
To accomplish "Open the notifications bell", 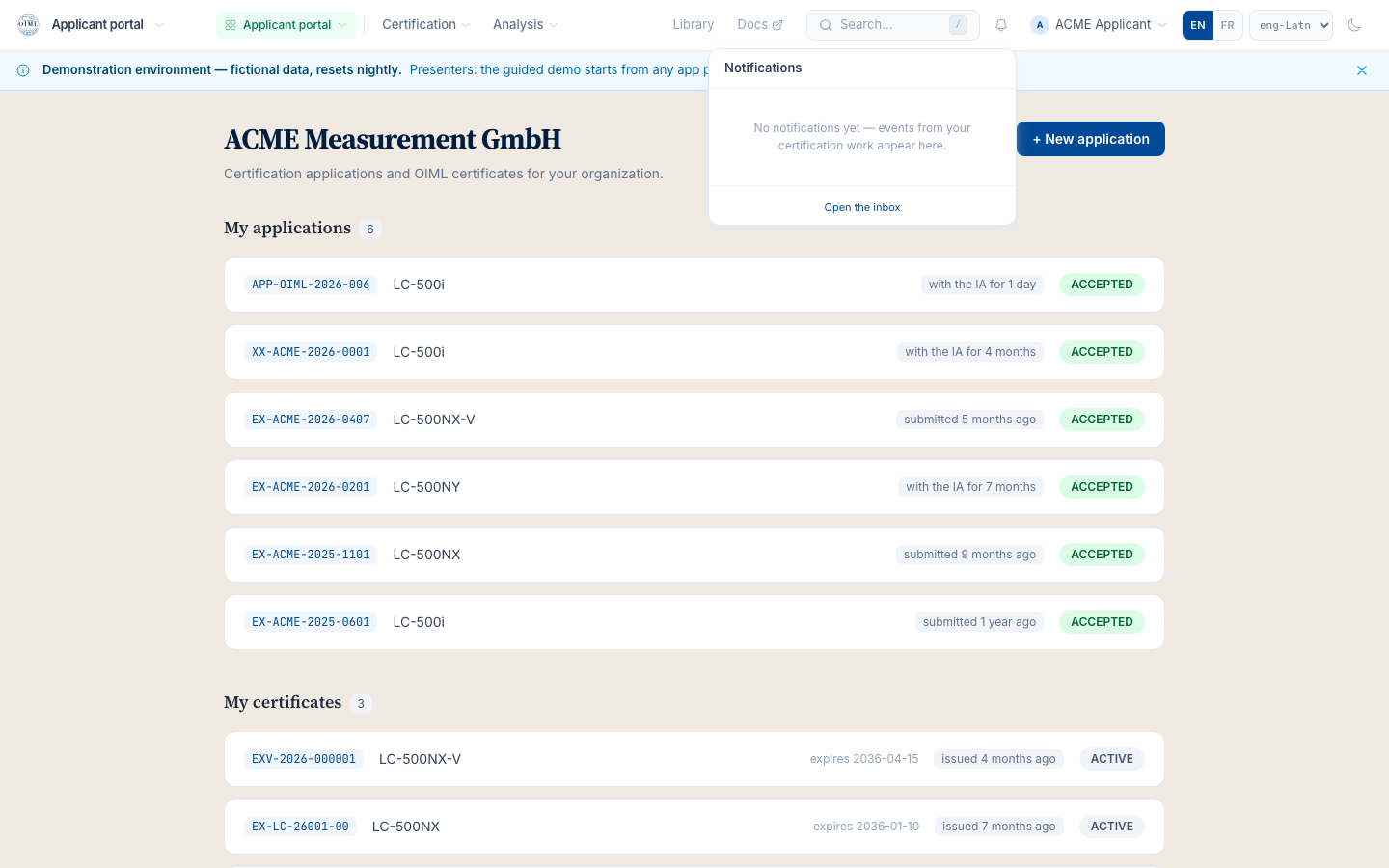I will pos(1001,25).
